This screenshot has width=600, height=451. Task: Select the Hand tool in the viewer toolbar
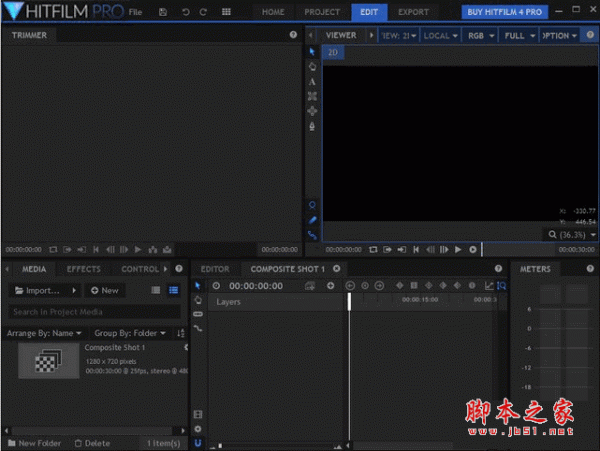point(312,66)
